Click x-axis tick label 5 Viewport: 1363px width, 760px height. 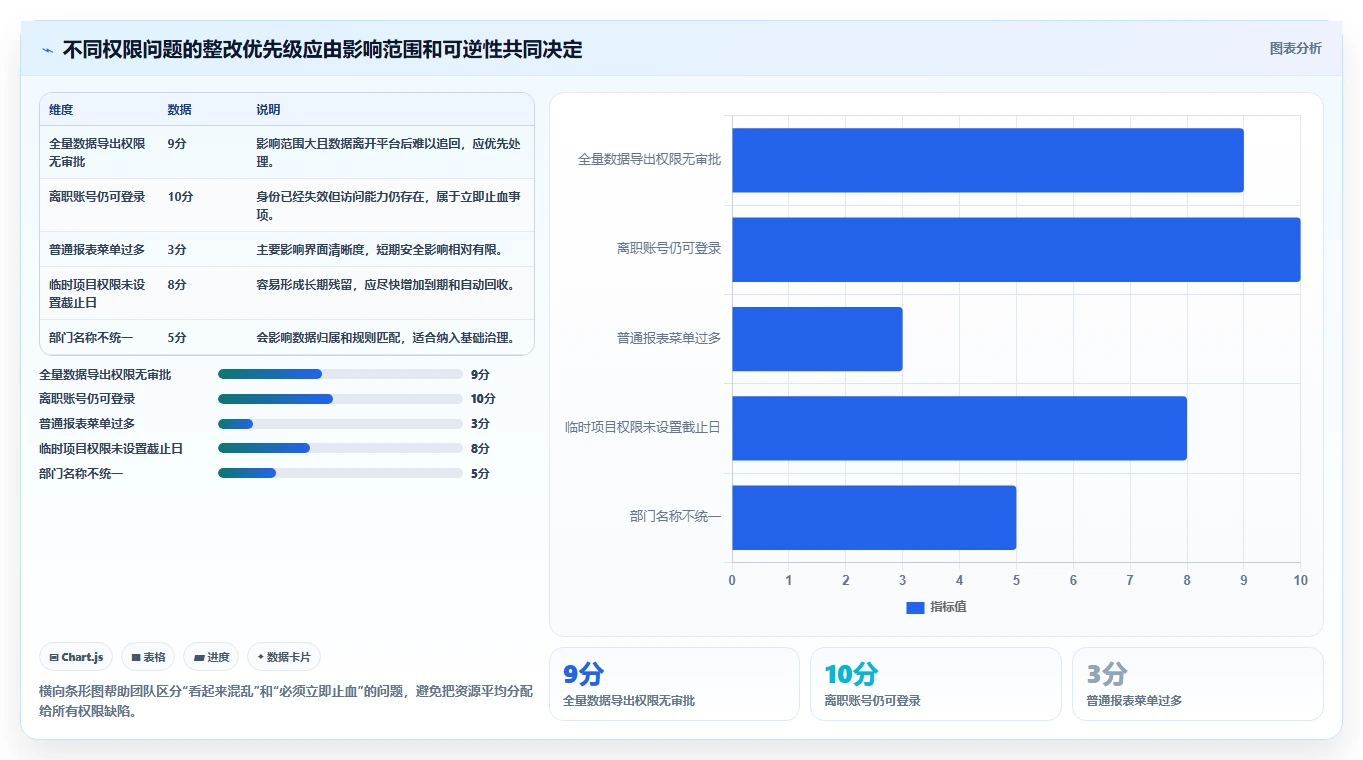pos(1016,580)
